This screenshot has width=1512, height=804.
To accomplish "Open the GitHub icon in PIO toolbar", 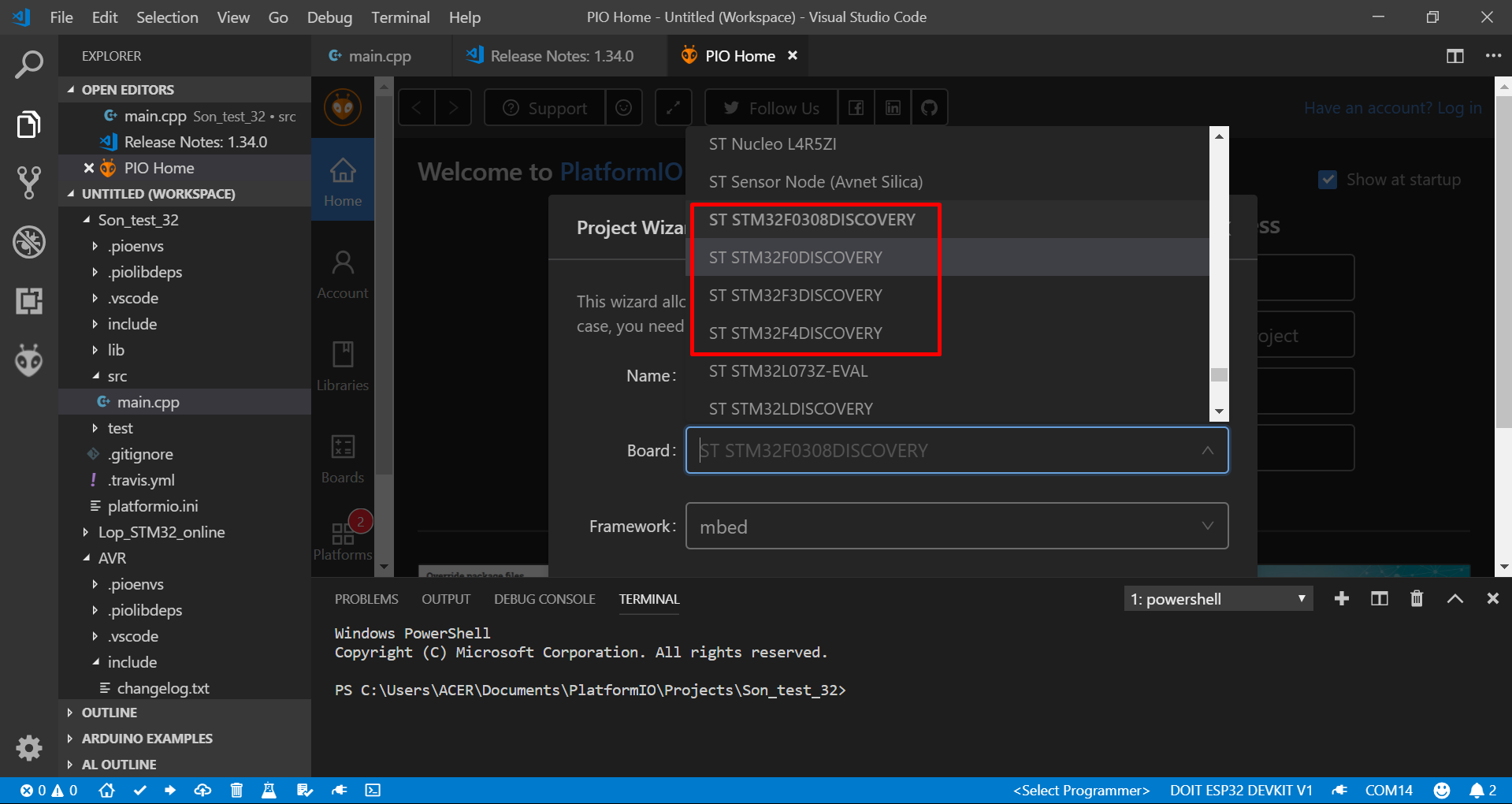I will [929, 108].
